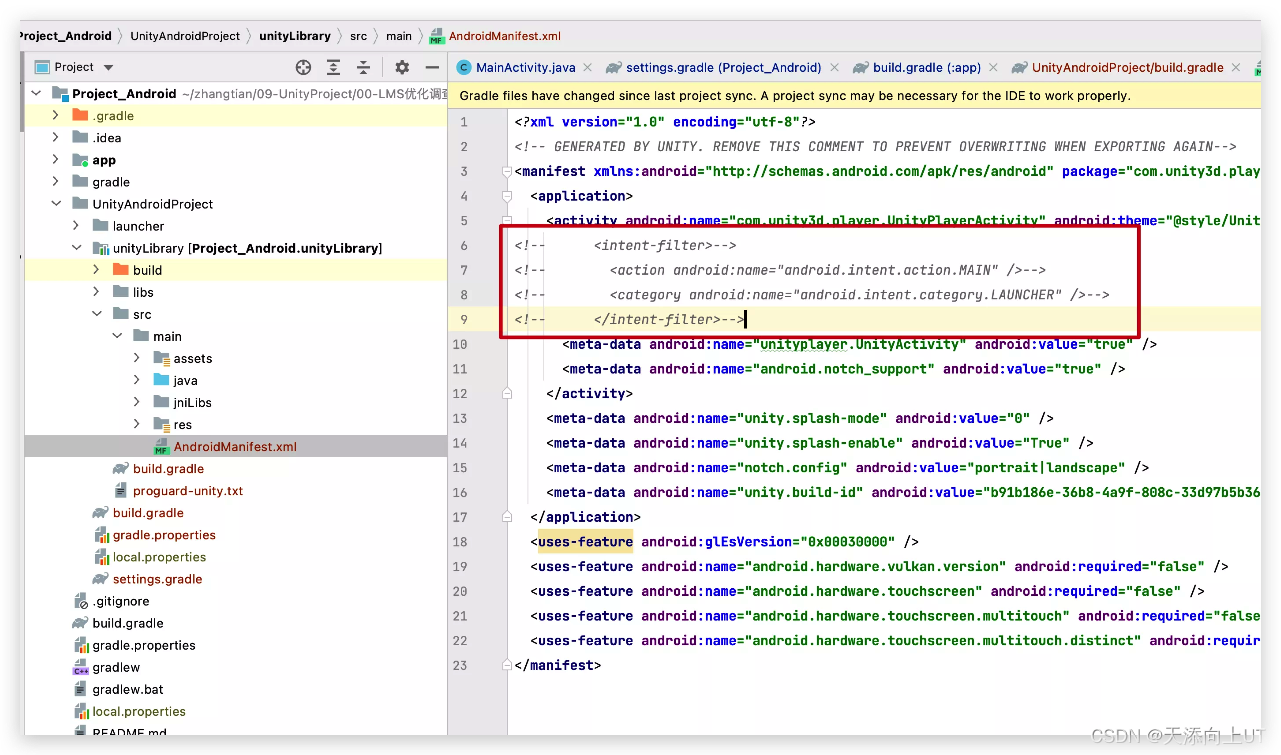Expand the jniLibs folder
This screenshot has width=1281, height=755.
[x=137, y=402]
